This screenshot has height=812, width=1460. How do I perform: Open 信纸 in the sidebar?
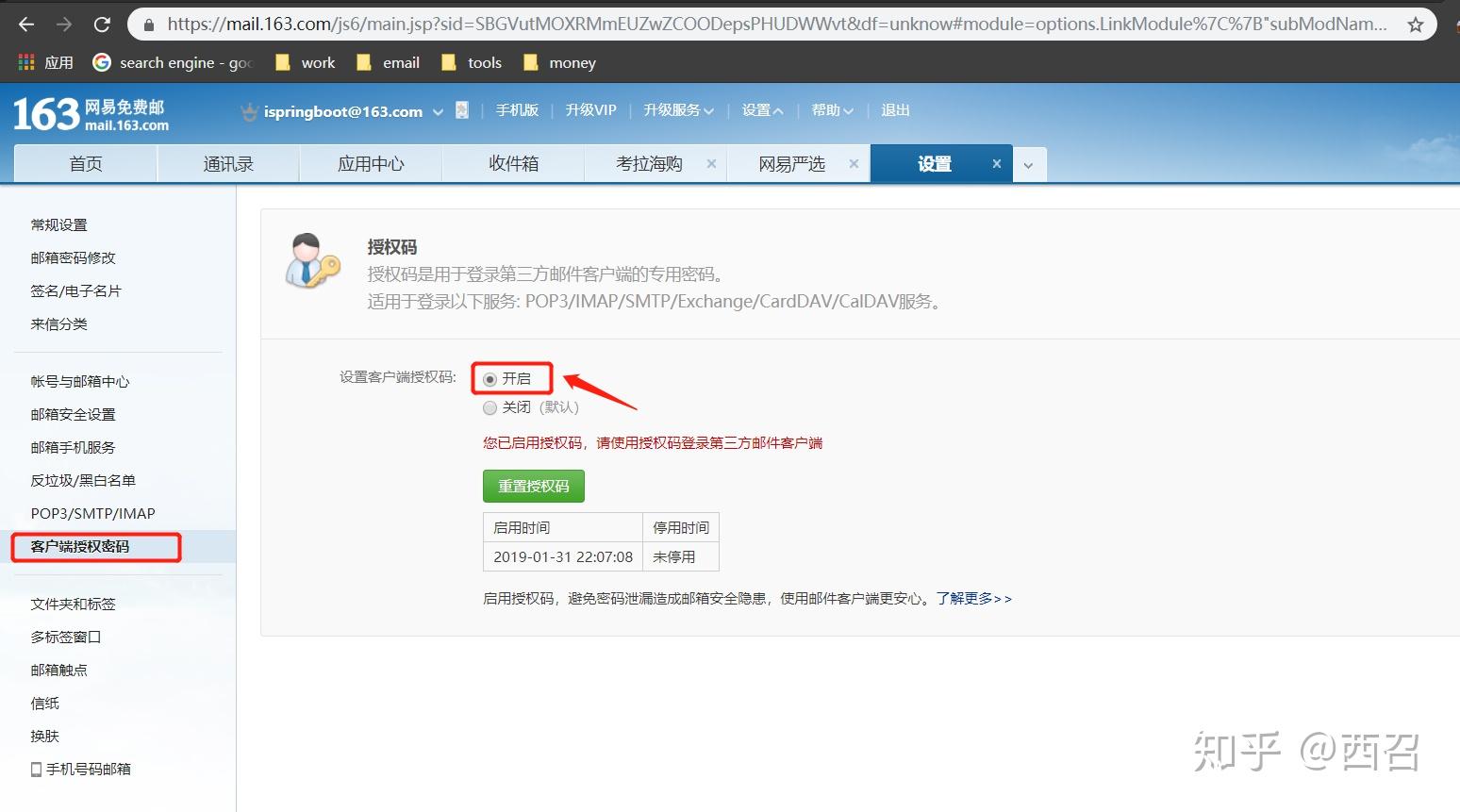44,704
